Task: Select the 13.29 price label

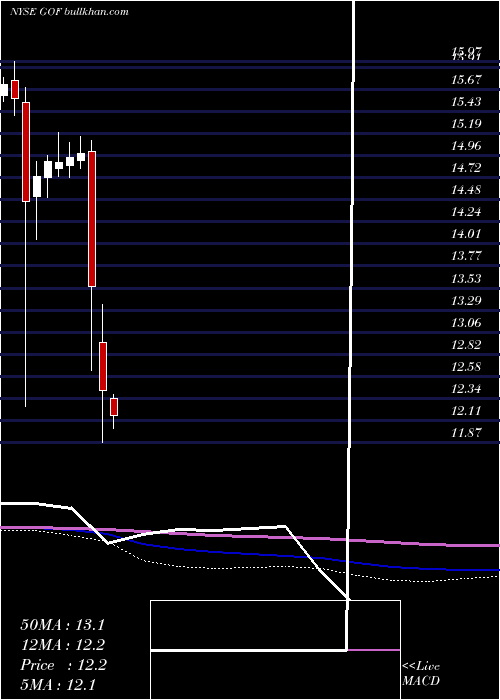Action: [467, 301]
